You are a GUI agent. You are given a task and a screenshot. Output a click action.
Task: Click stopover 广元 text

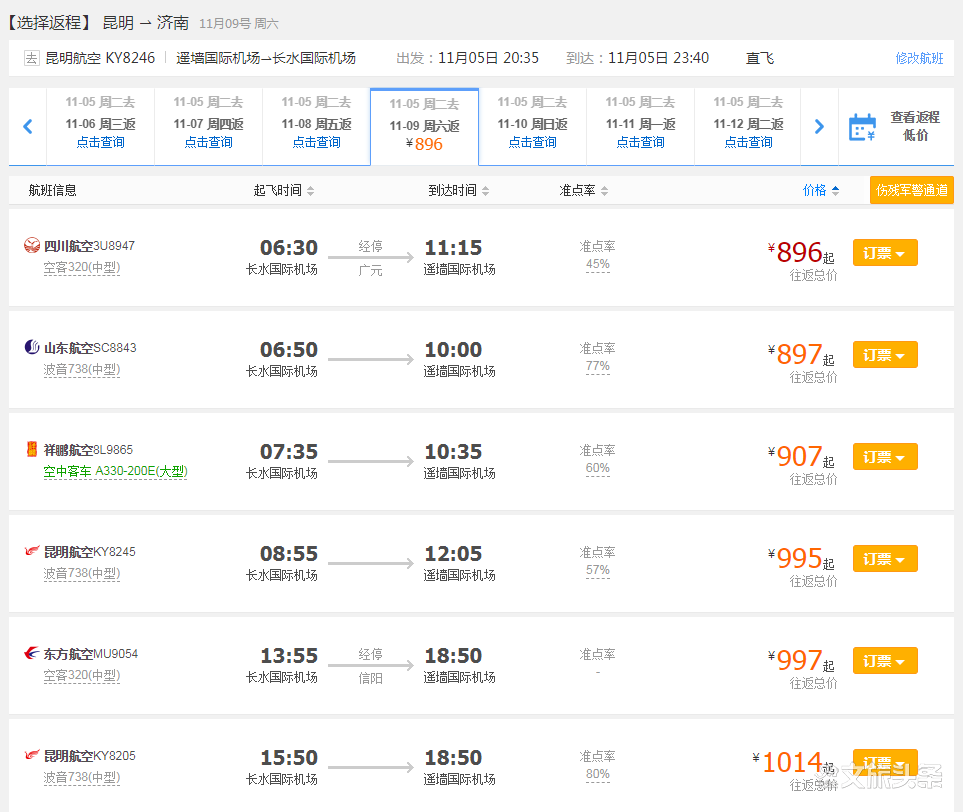(370, 270)
